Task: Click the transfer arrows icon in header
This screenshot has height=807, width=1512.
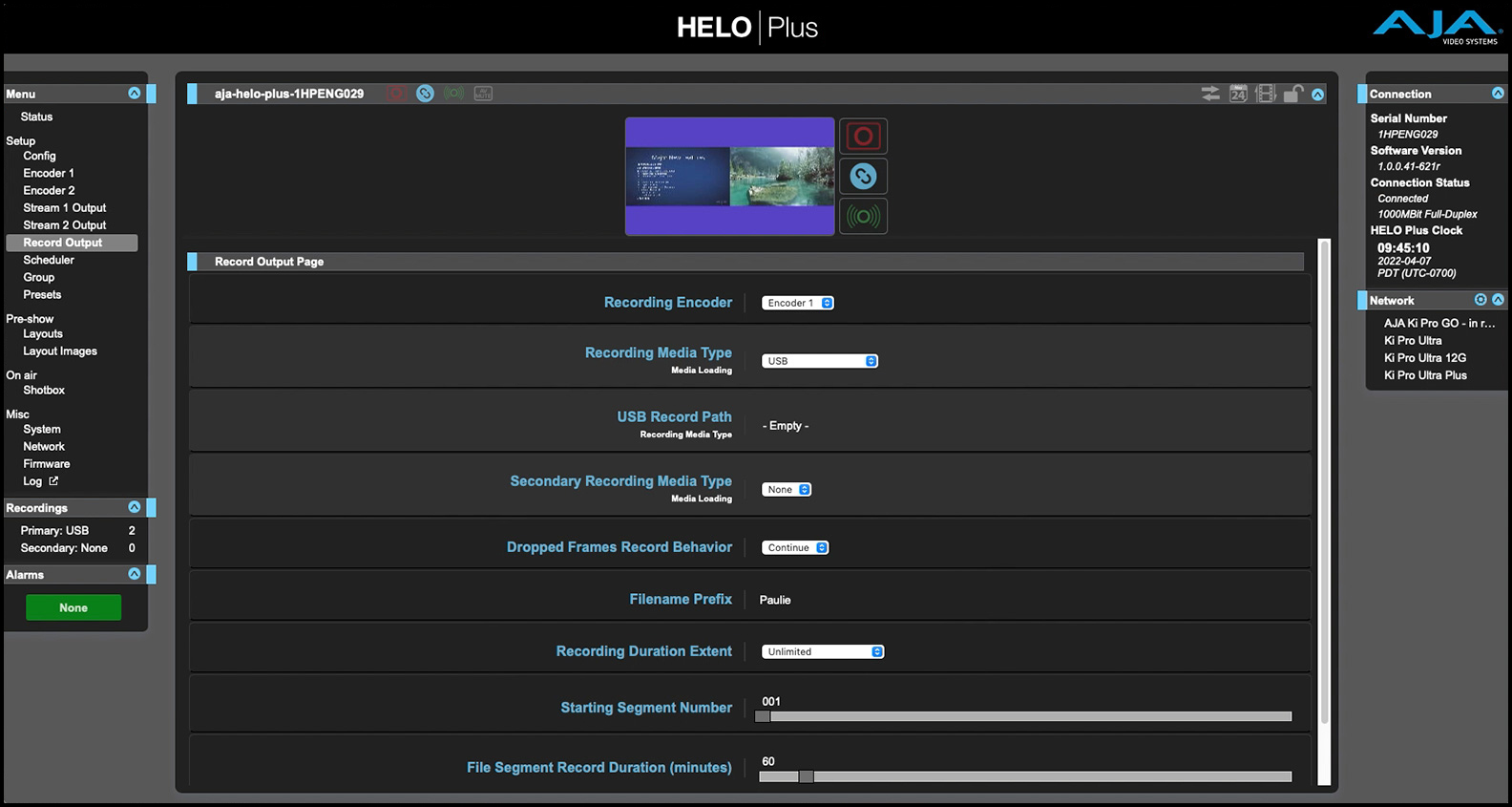Action: click(x=1210, y=94)
